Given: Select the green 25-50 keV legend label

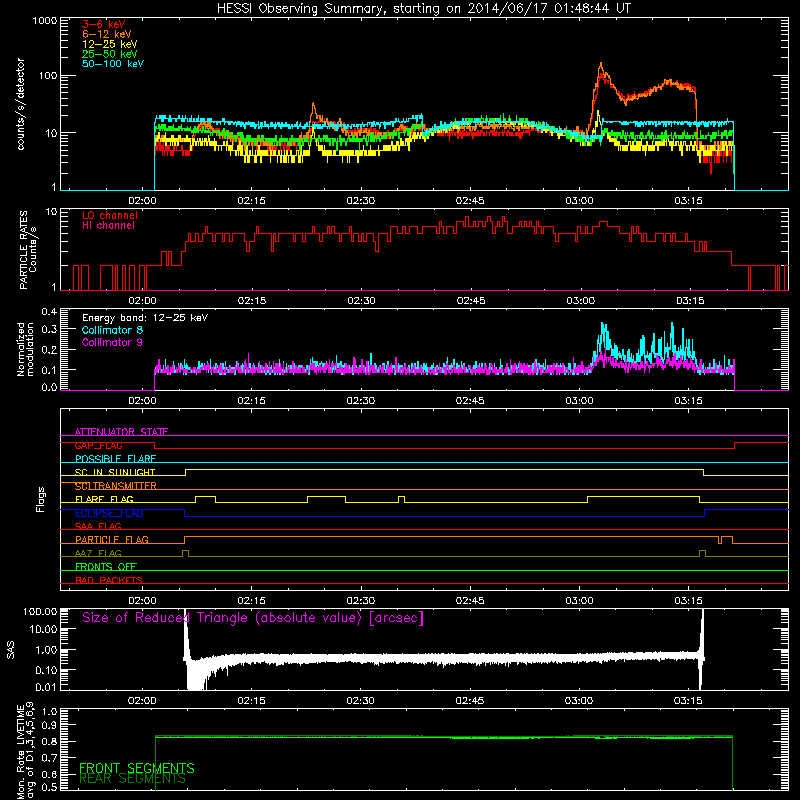Looking at the screenshot, I should [110, 54].
